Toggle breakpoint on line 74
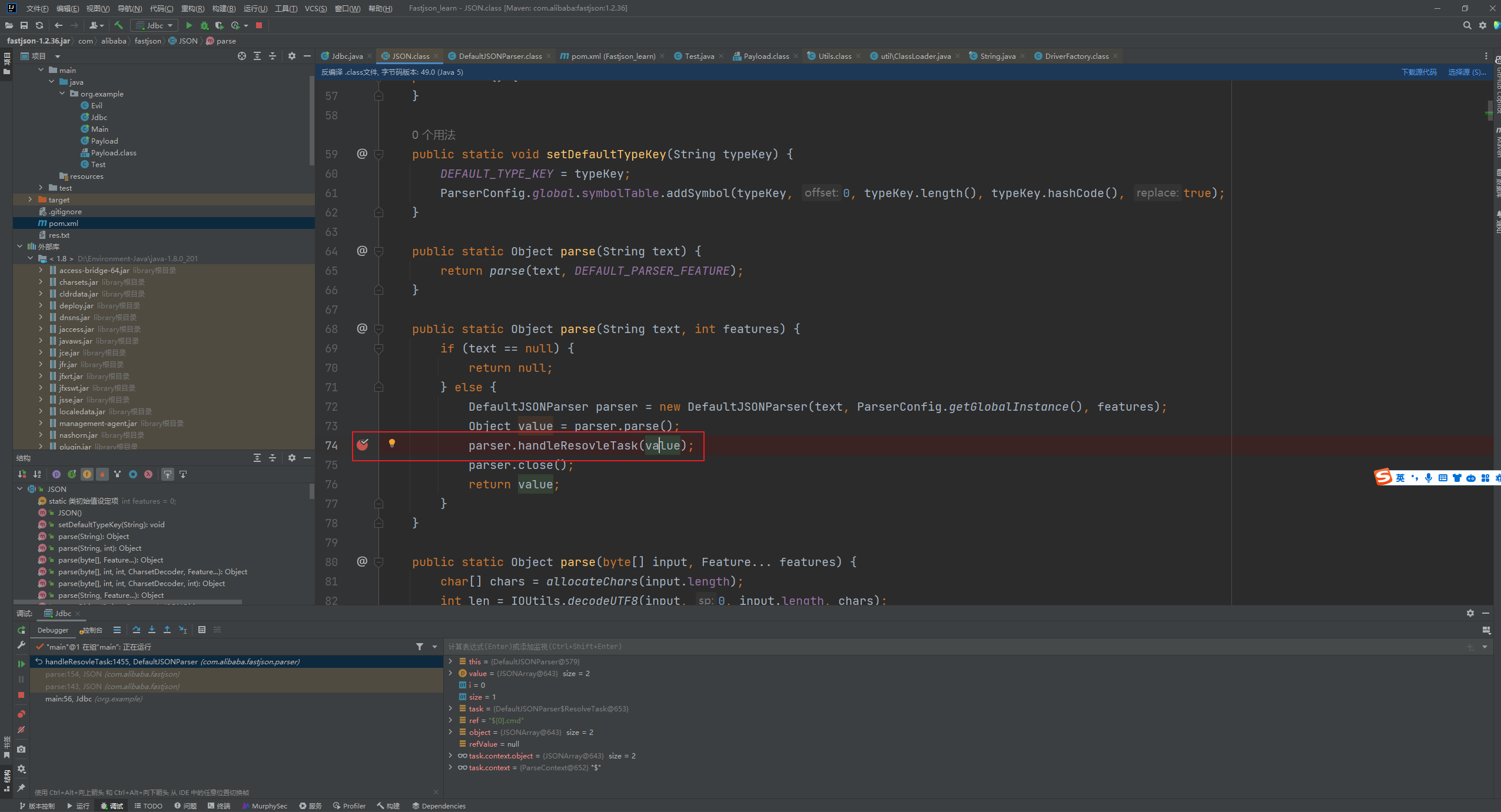This screenshot has width=1501, height=812. click(363, 445)
